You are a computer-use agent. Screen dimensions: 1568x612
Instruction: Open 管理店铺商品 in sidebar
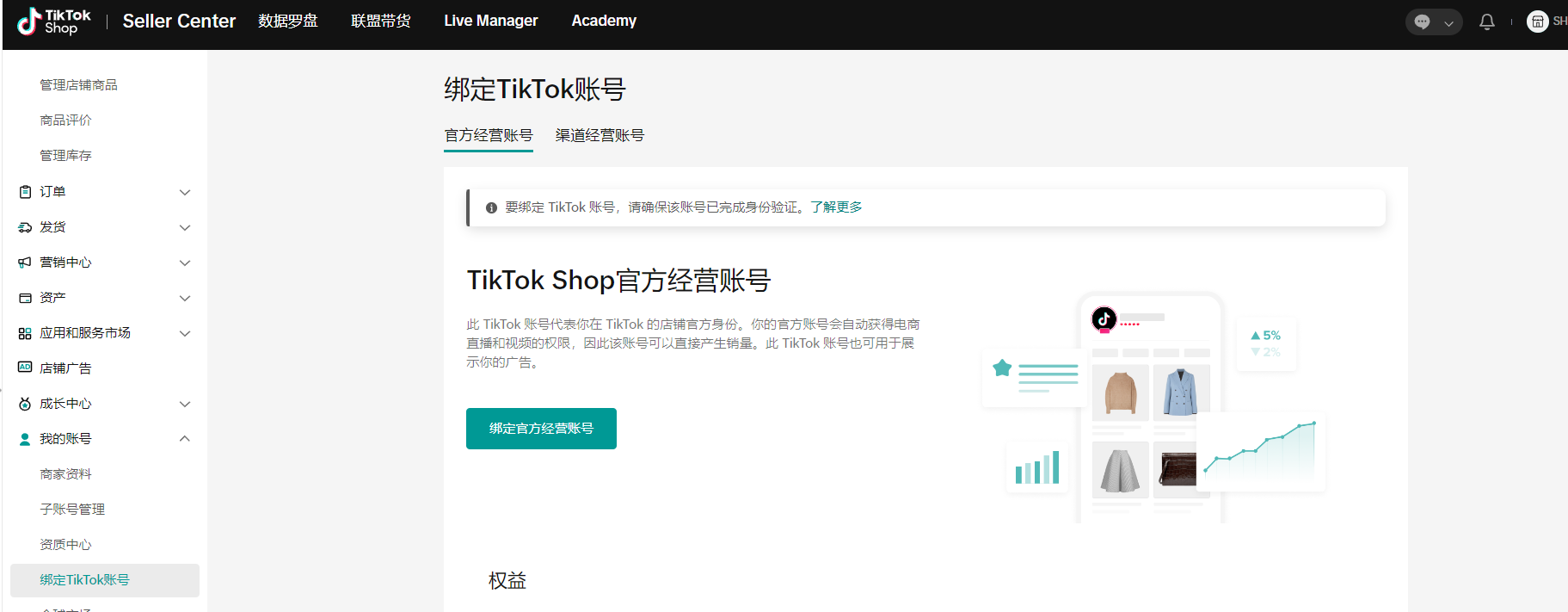(78, 85)
